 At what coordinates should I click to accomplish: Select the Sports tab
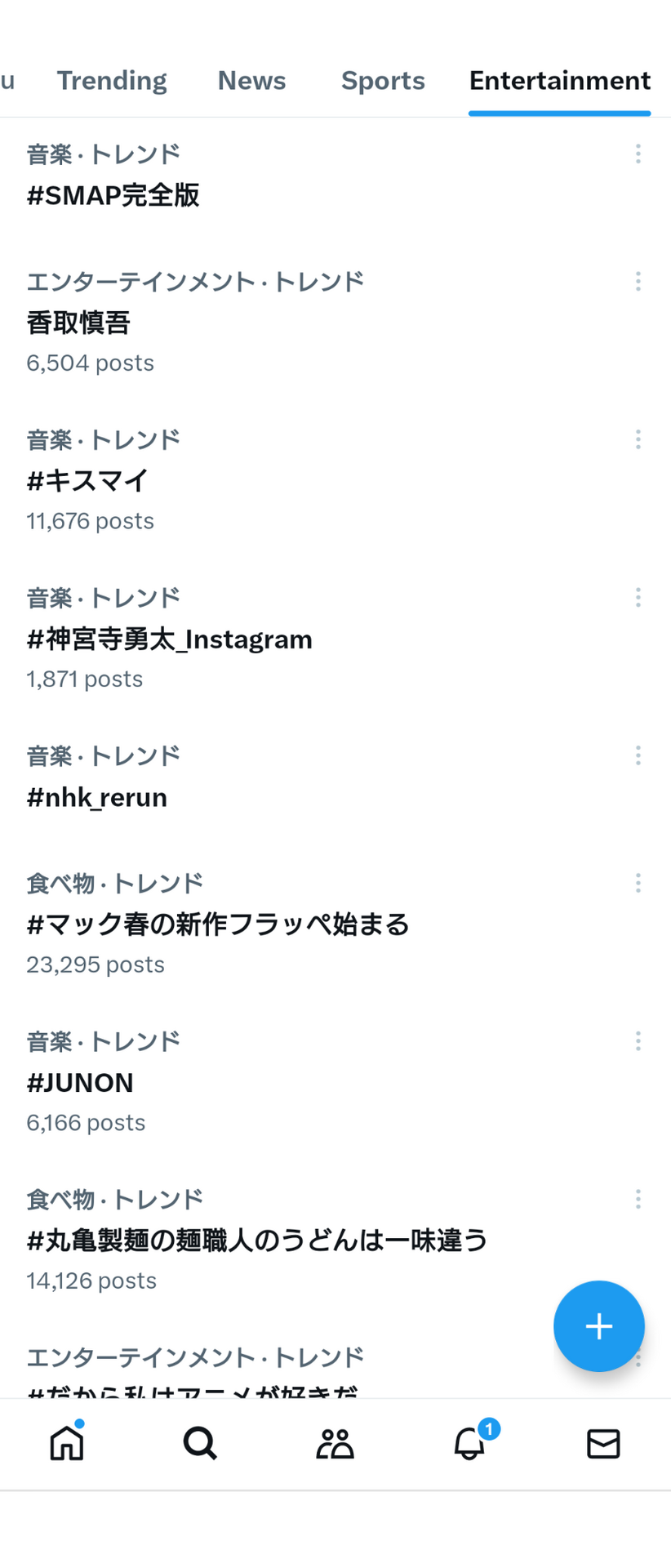click(383, 80)
